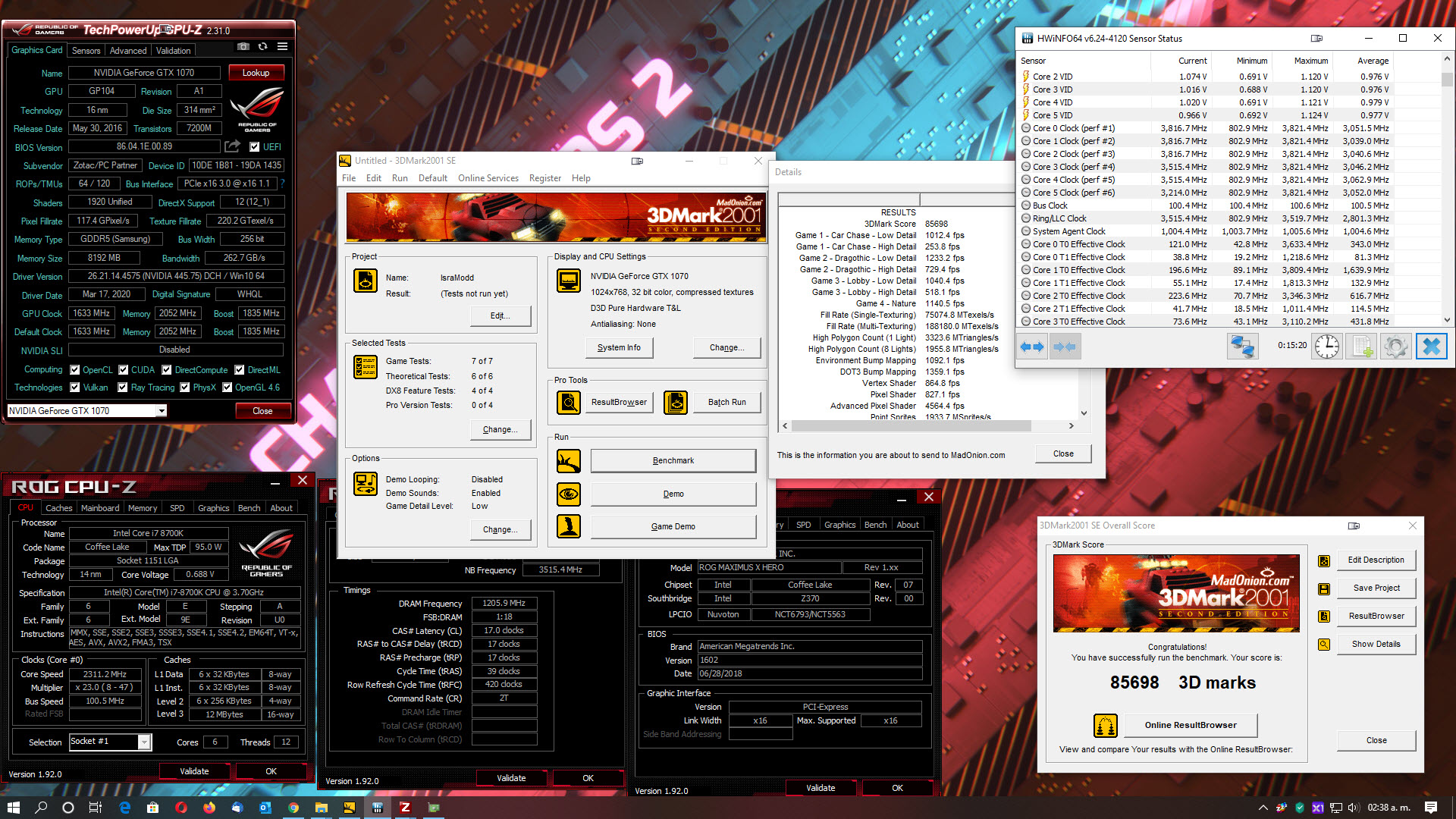Click the Core 0 Clock (perf #1) sensor row
Viewport: 1456px width, 819px height.
(x=1207, y=128)
